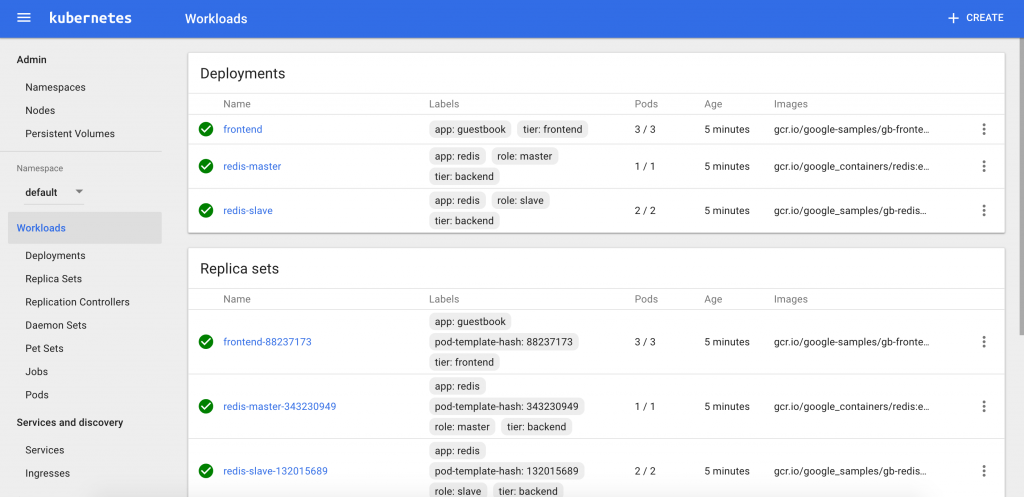Click the three-dot menu for frontend-88237173 replica set
The image size is (1024, 497).
[983, 342]
